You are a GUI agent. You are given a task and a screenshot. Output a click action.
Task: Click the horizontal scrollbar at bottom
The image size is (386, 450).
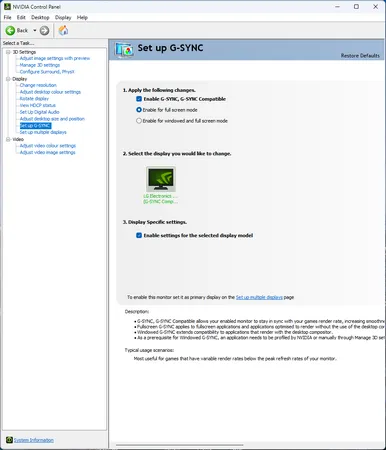180,445
